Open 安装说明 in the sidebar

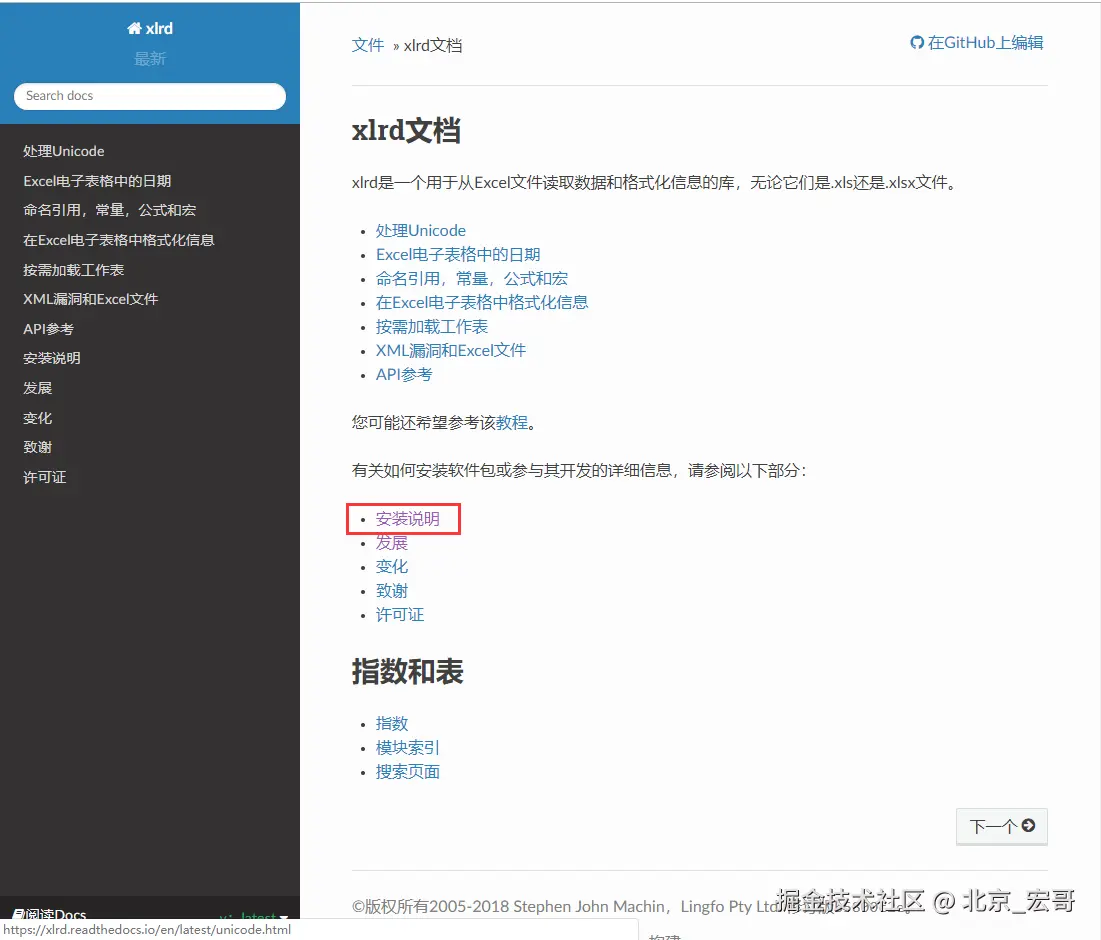52,359
